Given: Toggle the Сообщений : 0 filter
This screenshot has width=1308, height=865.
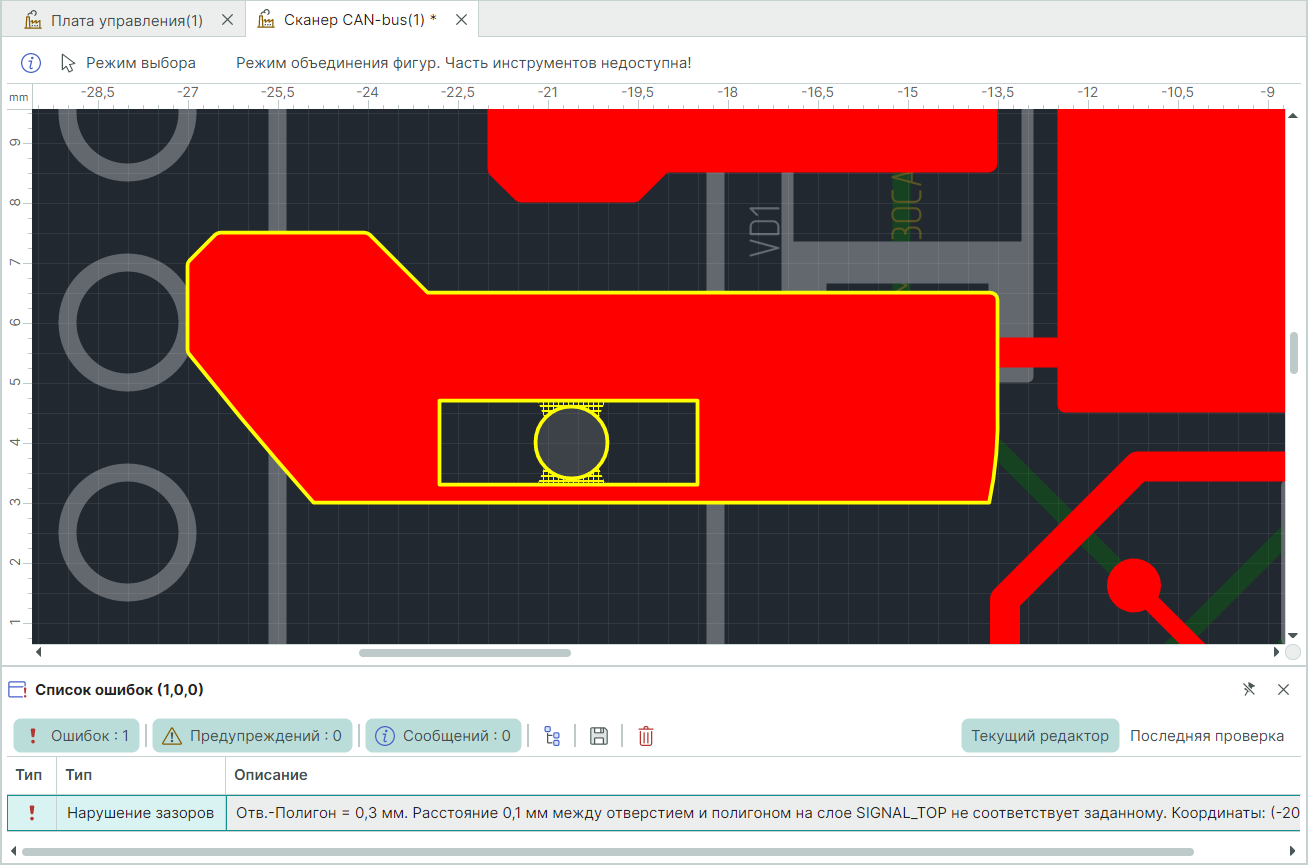Looking at the screenshot, I should tap(443, 736).
